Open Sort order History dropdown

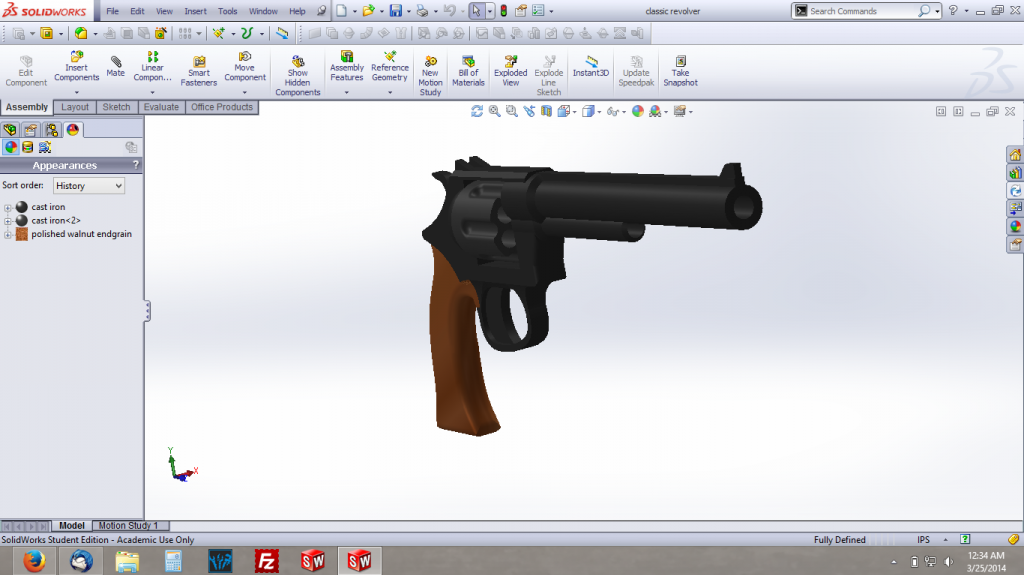89,186
